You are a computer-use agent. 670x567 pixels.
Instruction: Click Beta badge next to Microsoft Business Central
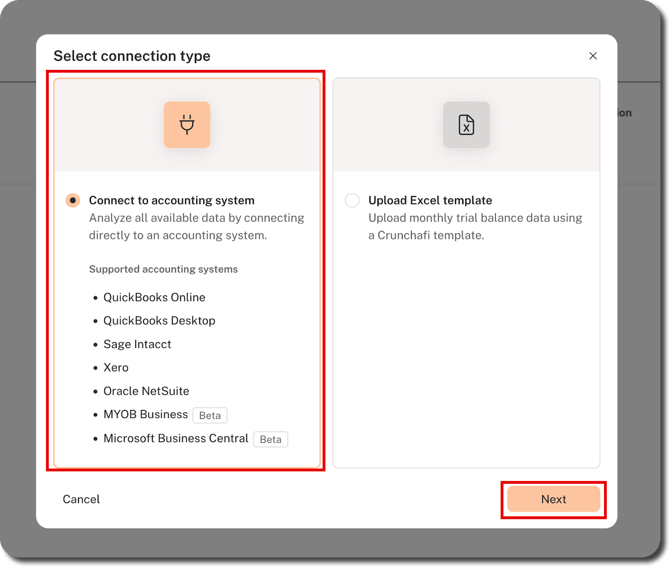pyautogui.click(x=270, y=439)
